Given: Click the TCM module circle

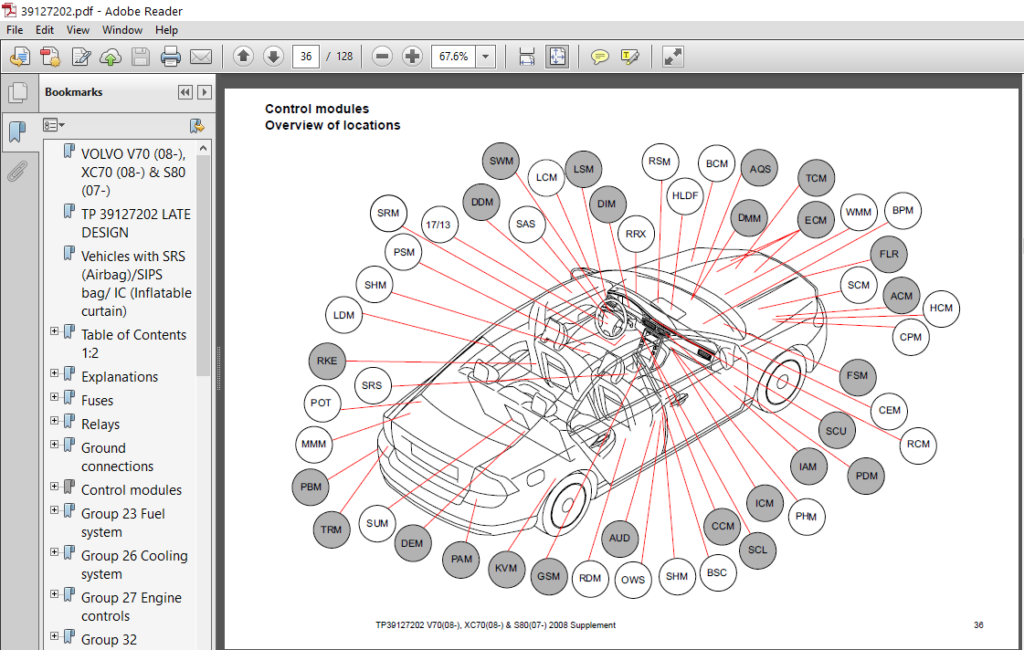Looking at the screenshot, I should pos(816,178).
